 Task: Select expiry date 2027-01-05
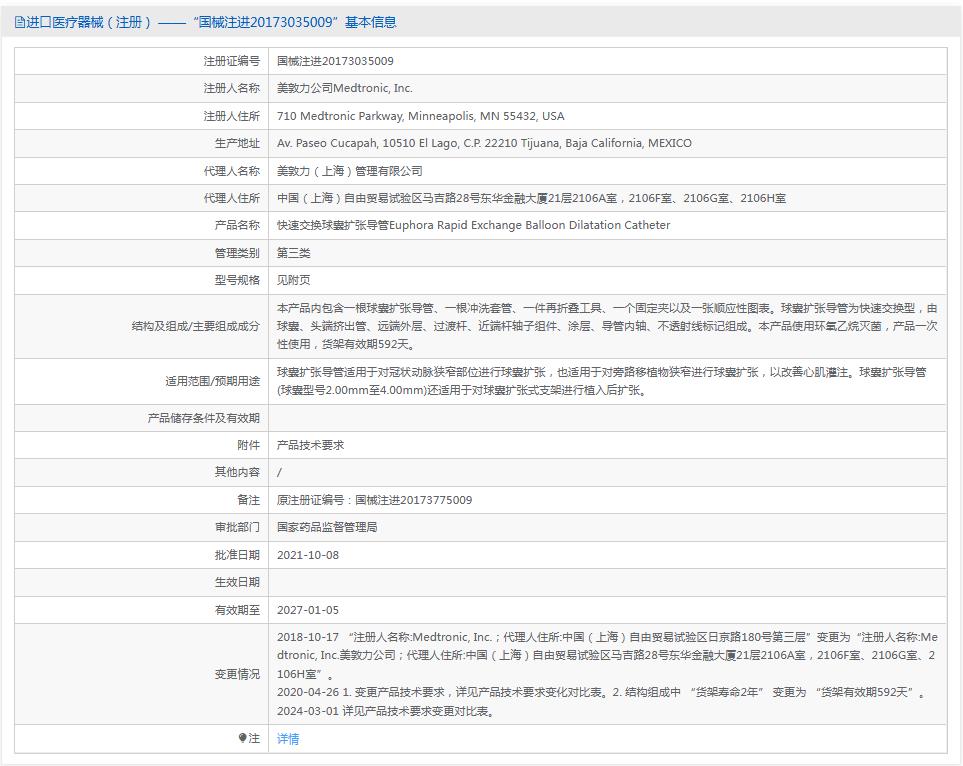coord(308,610)
